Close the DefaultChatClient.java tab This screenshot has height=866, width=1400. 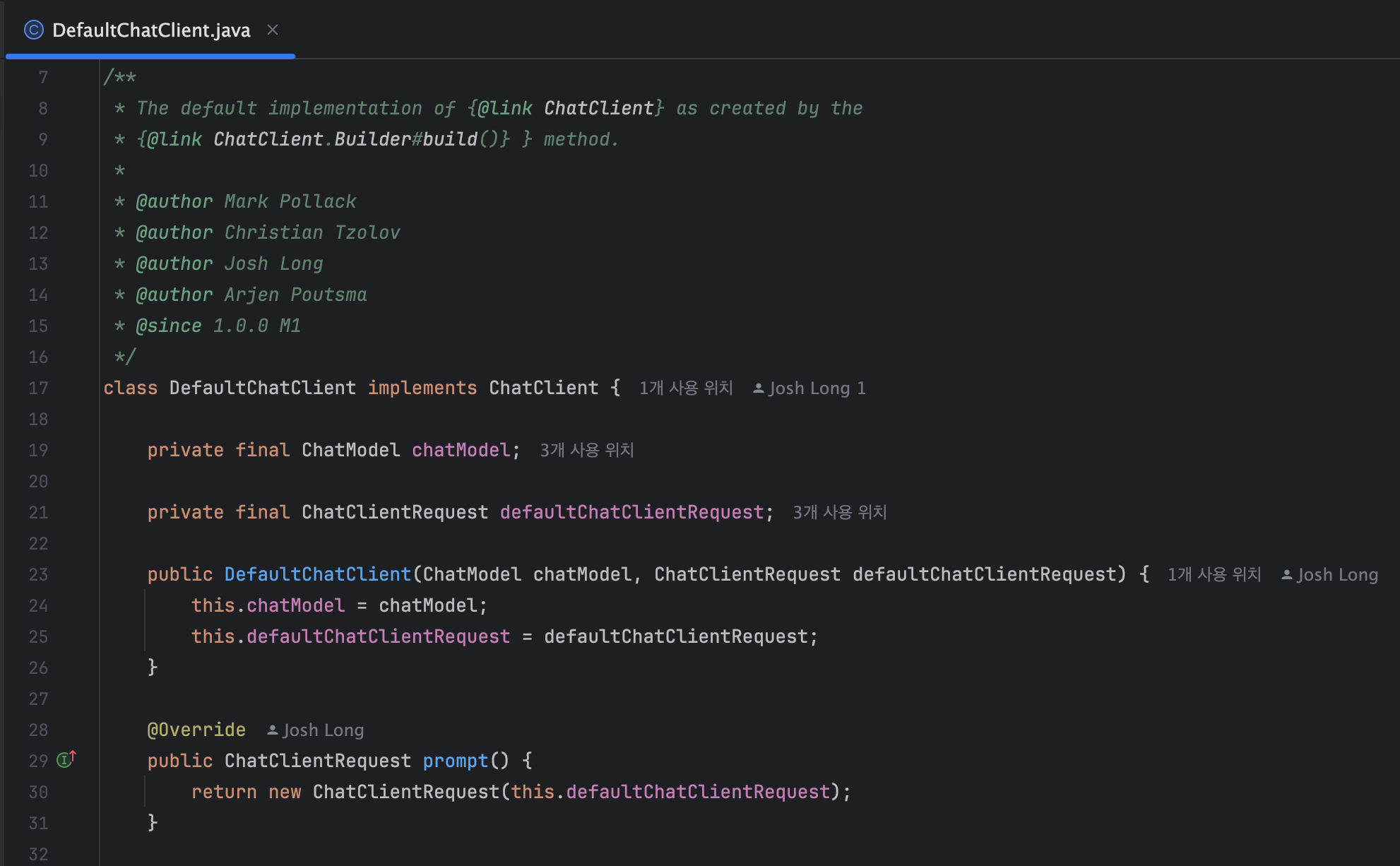(x=273, y=30)
